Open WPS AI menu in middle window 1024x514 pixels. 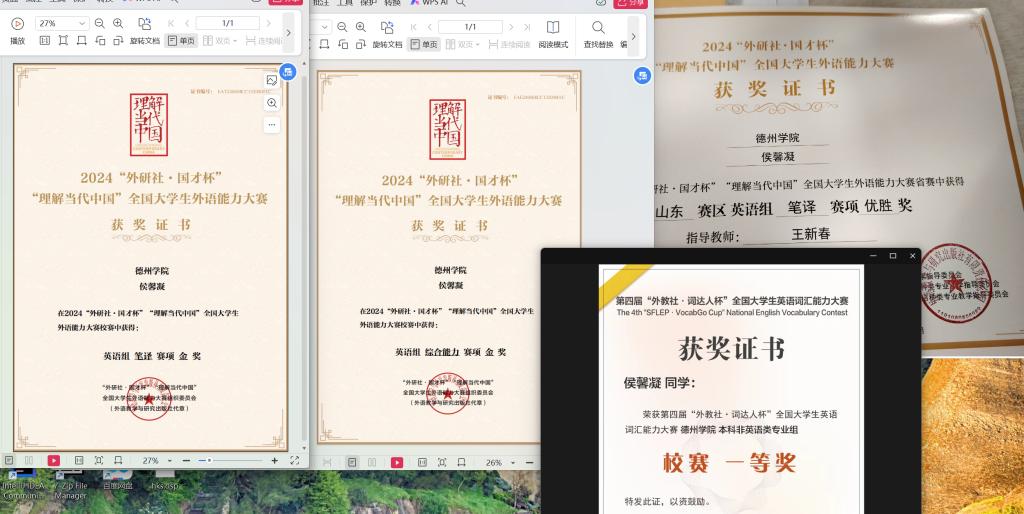(x=430, y=3)
